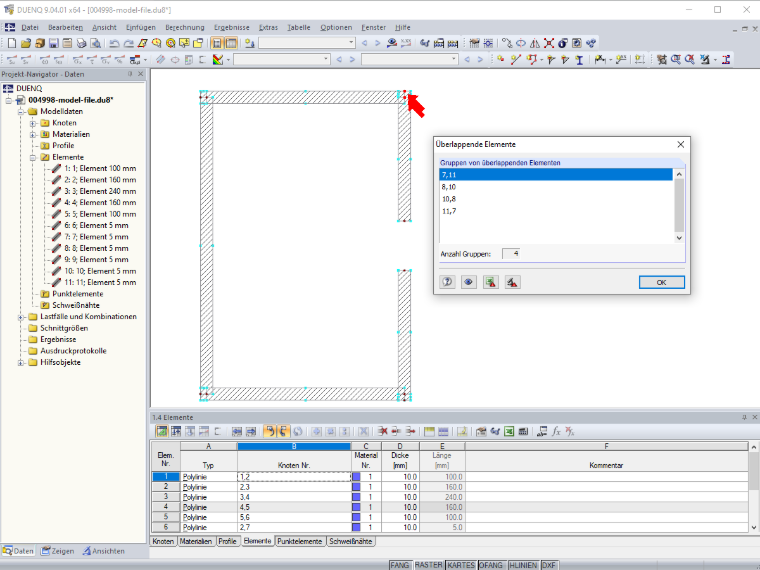Toggle KARTES in status bar
Viewport: 760px width, 570px height.
(461, 565)
